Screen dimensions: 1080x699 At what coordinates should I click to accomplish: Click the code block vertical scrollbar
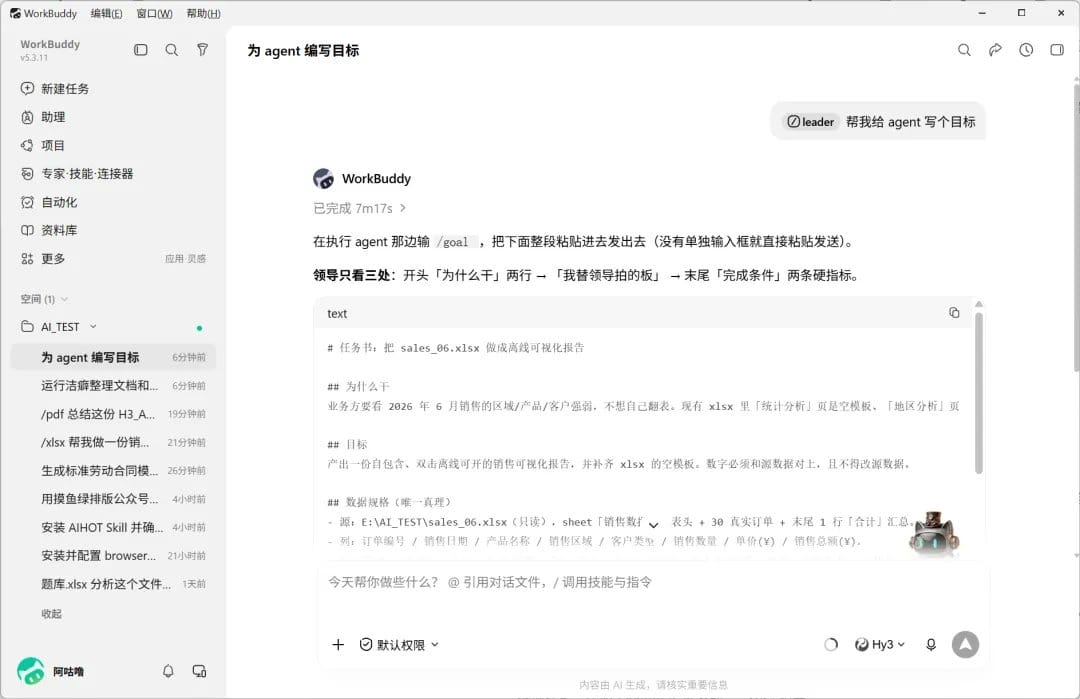pyautogui.click(x=979, y=393)
